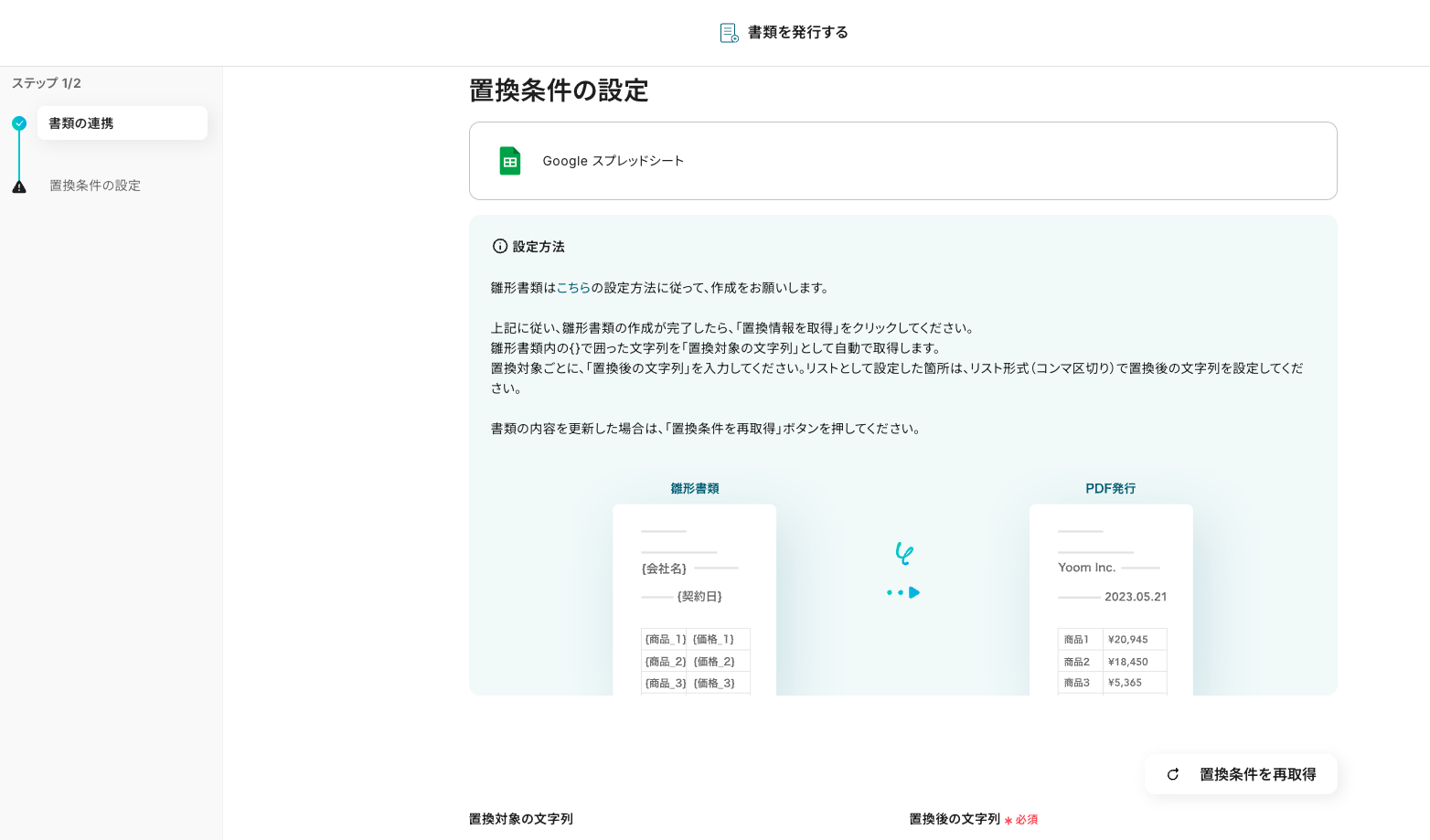
Task: Click the 置換条件を再取得 button
Action: tap(1241, 774)
